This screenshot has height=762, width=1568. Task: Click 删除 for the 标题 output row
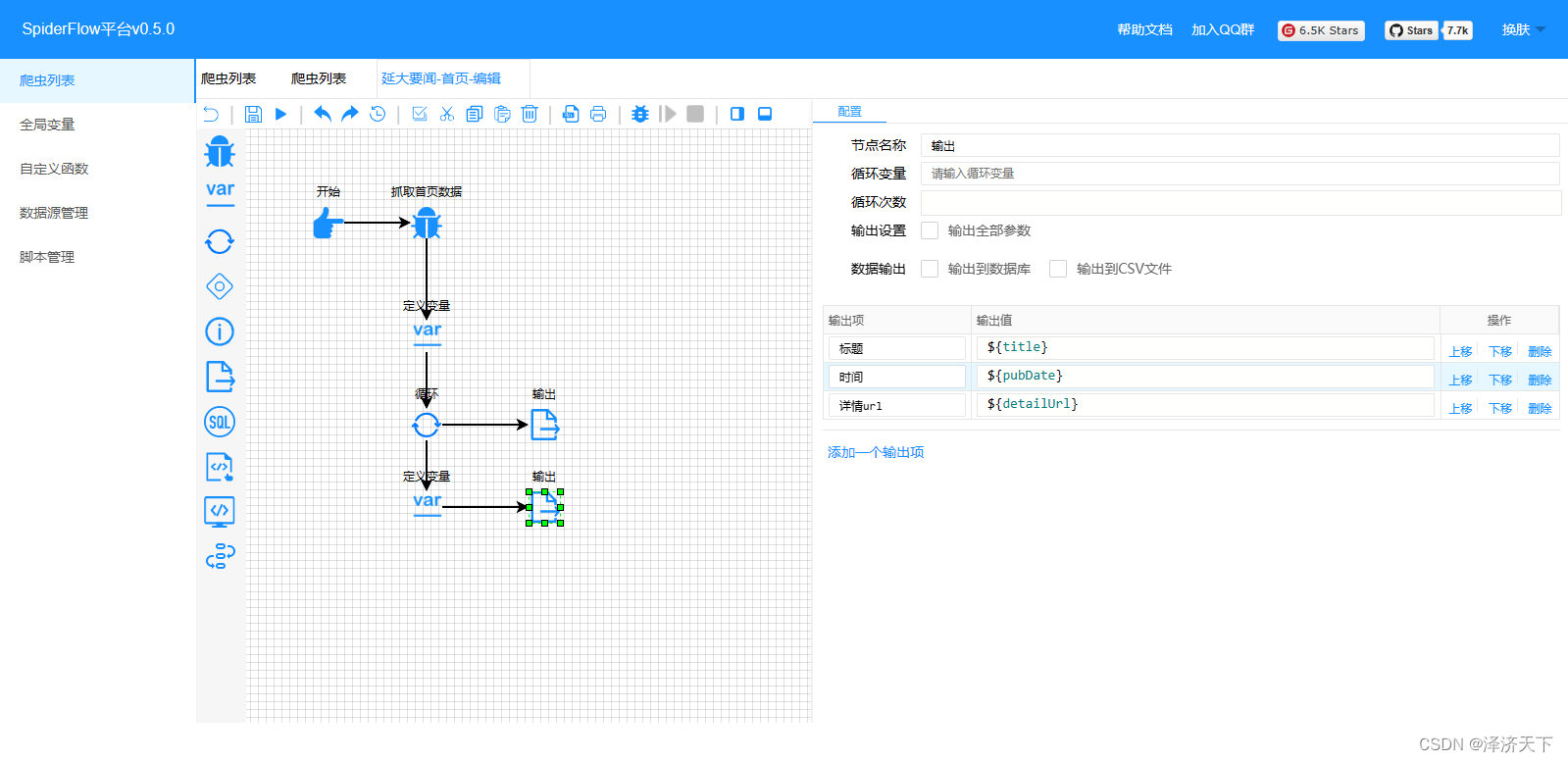(x=1540, y=351)
